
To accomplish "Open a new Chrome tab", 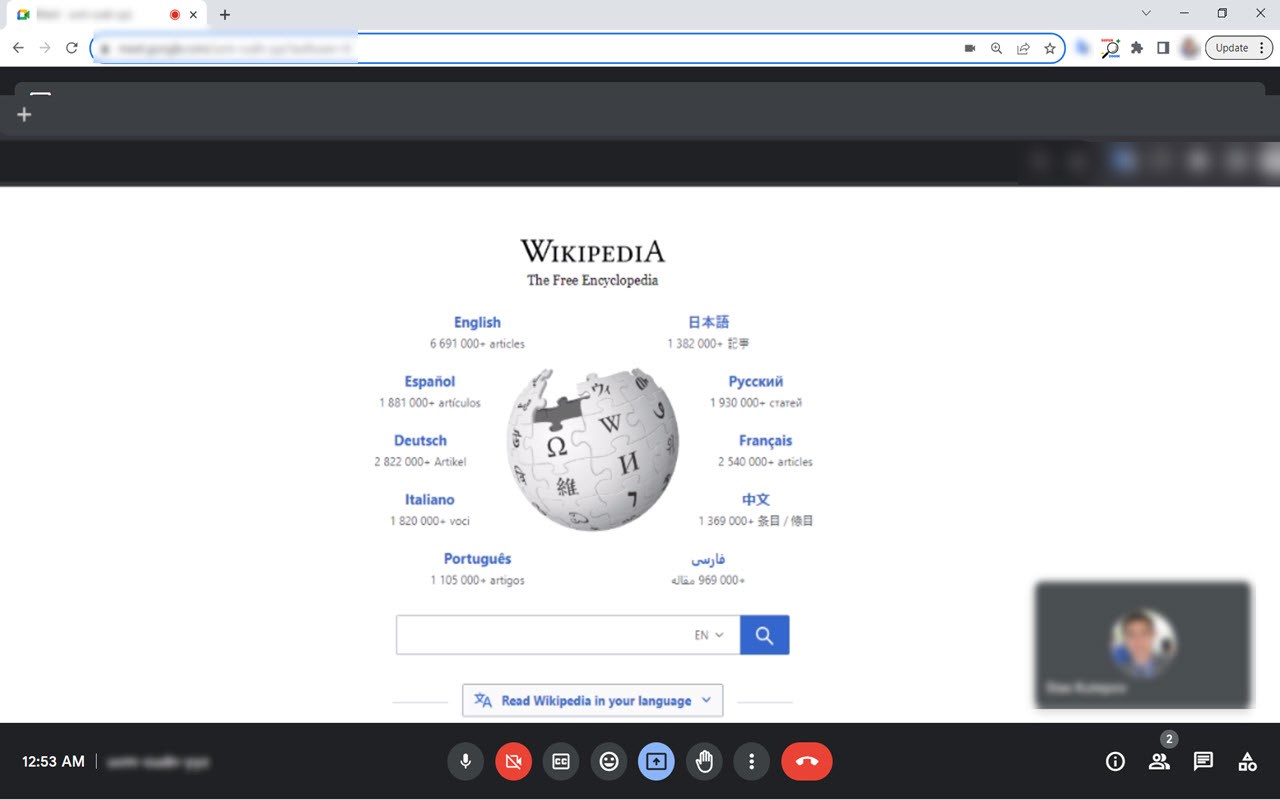I will tap(225, 15).
